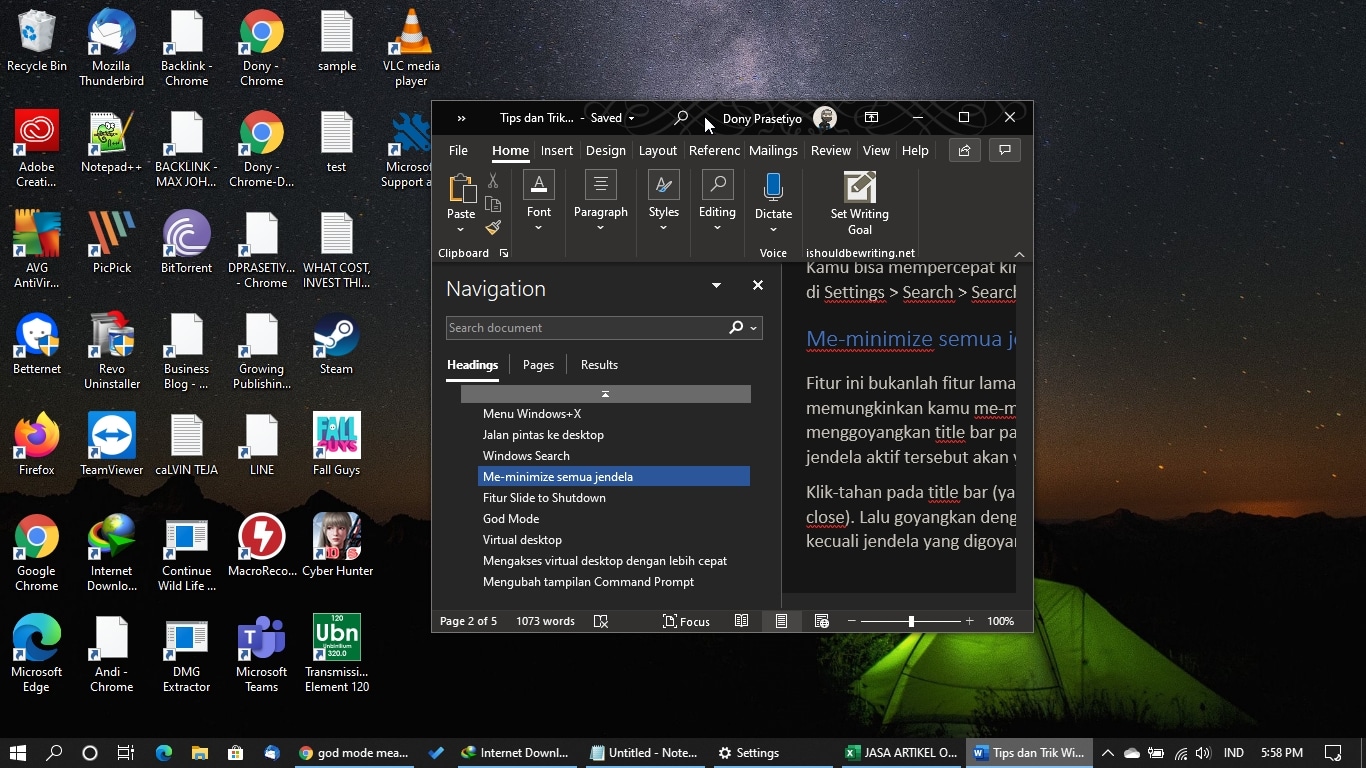
Task: Select Print Layout view icon
Action: [x=781, y=621]
